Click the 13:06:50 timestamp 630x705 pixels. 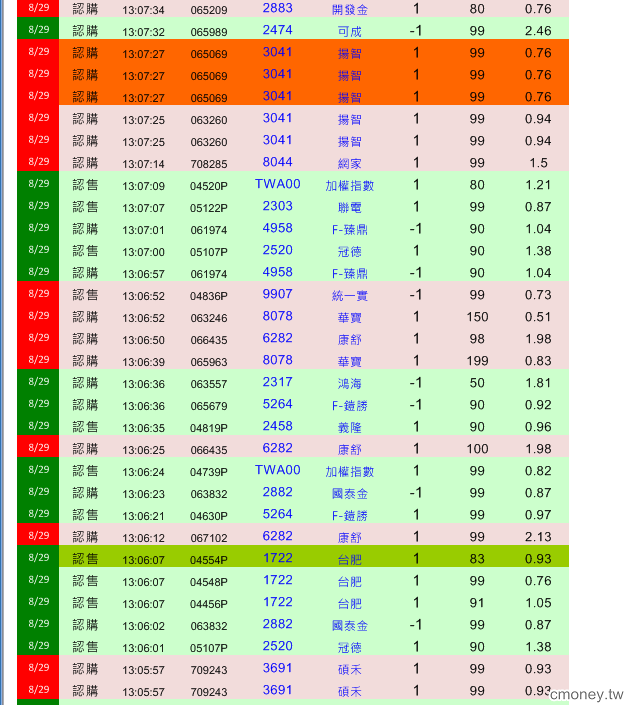[143, 340]
